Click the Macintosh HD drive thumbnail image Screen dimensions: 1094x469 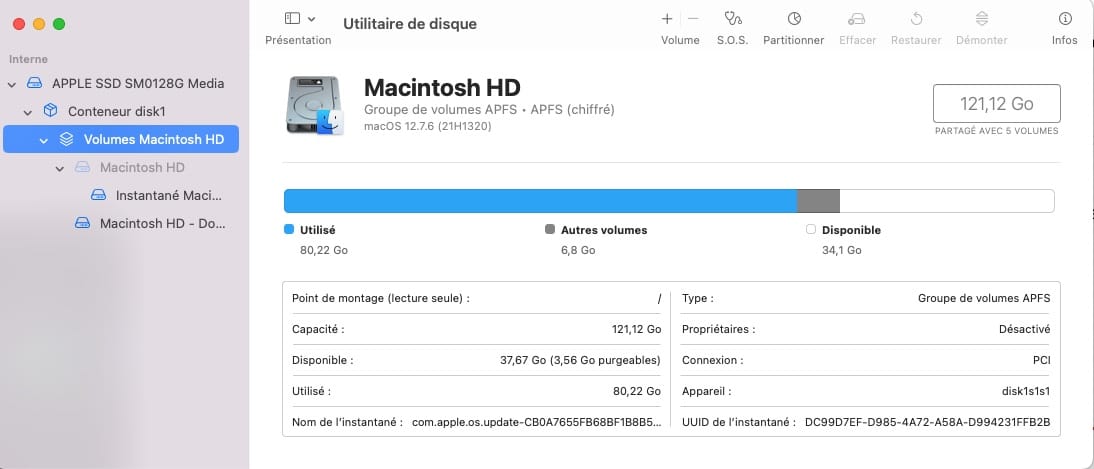click(x=314, y=106)
